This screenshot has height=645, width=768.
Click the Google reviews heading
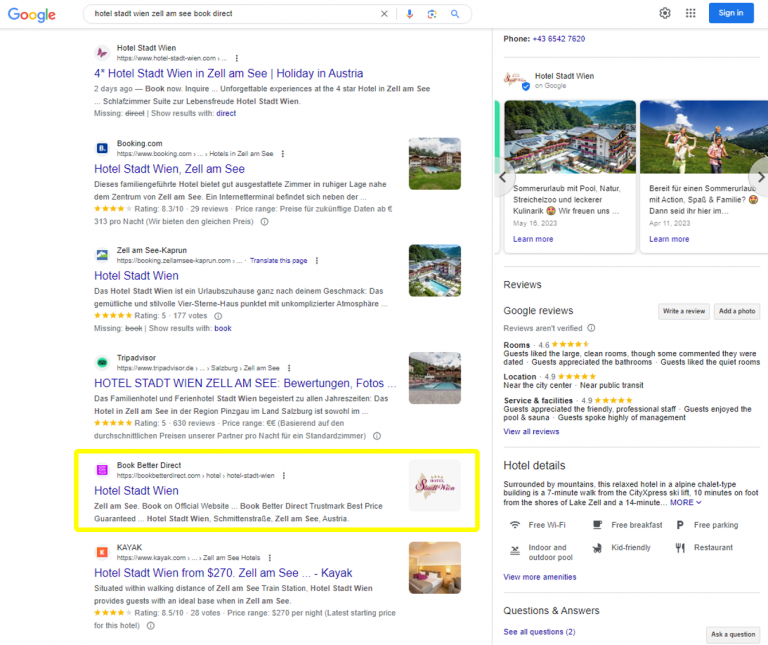click(x=538, y=311)
